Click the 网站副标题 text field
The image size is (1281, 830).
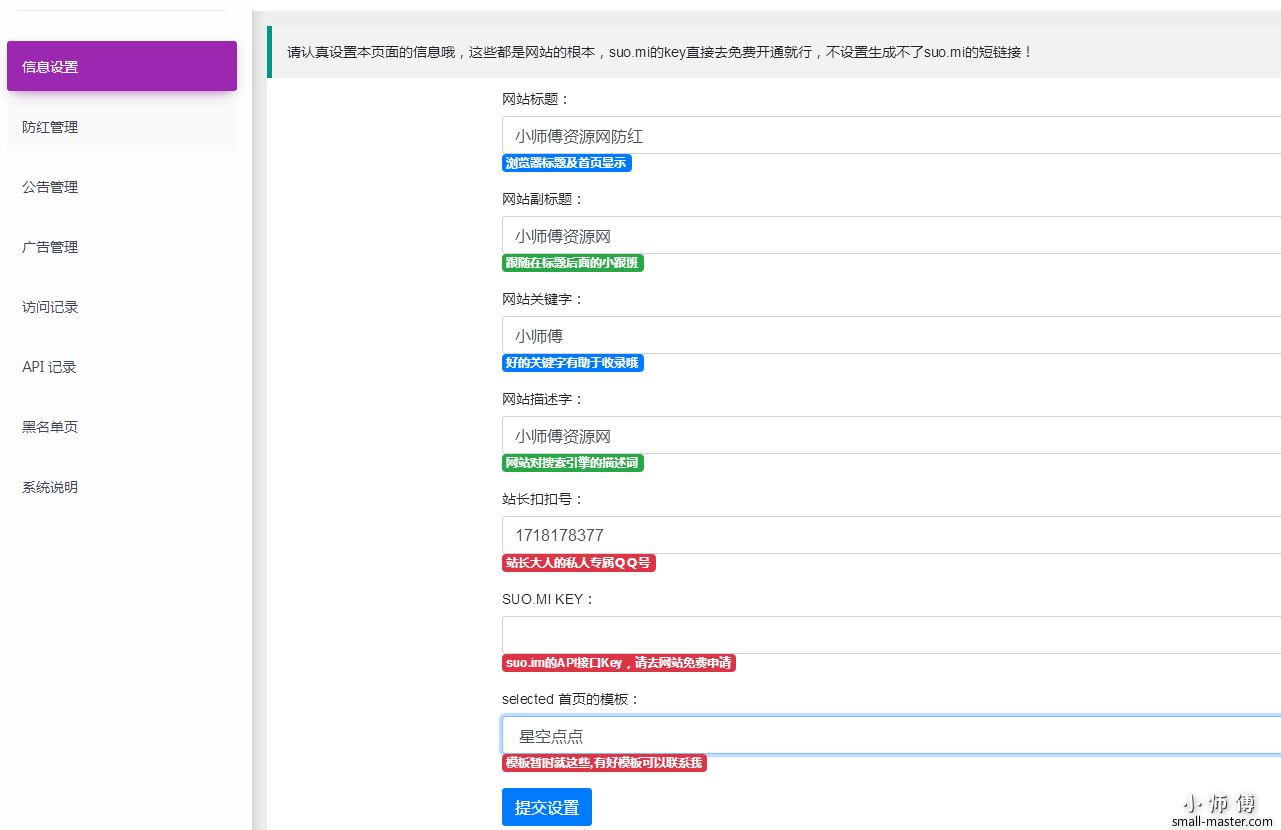tap(891, 235)
